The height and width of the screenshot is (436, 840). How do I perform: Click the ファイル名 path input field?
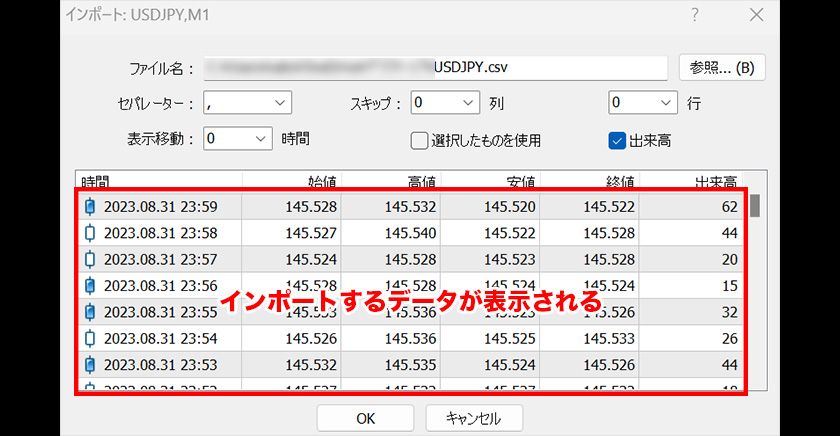[435, 68]
